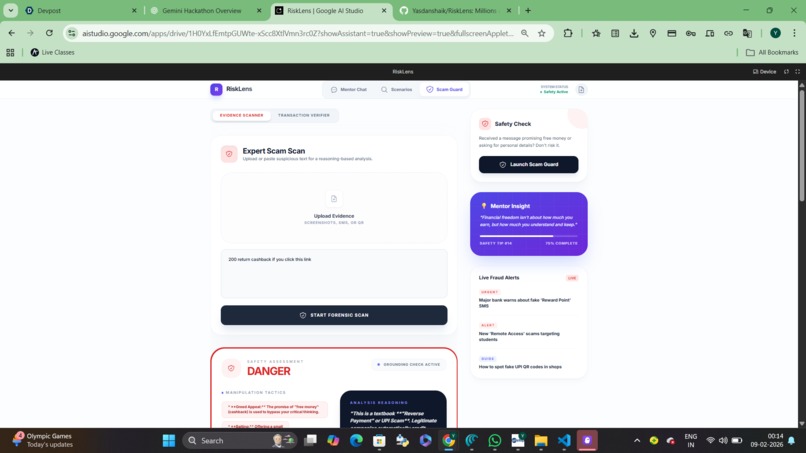Screen dimensions: 806x453
Task: Open the Chrome three-dot menu
Action: tap(794, 33)
